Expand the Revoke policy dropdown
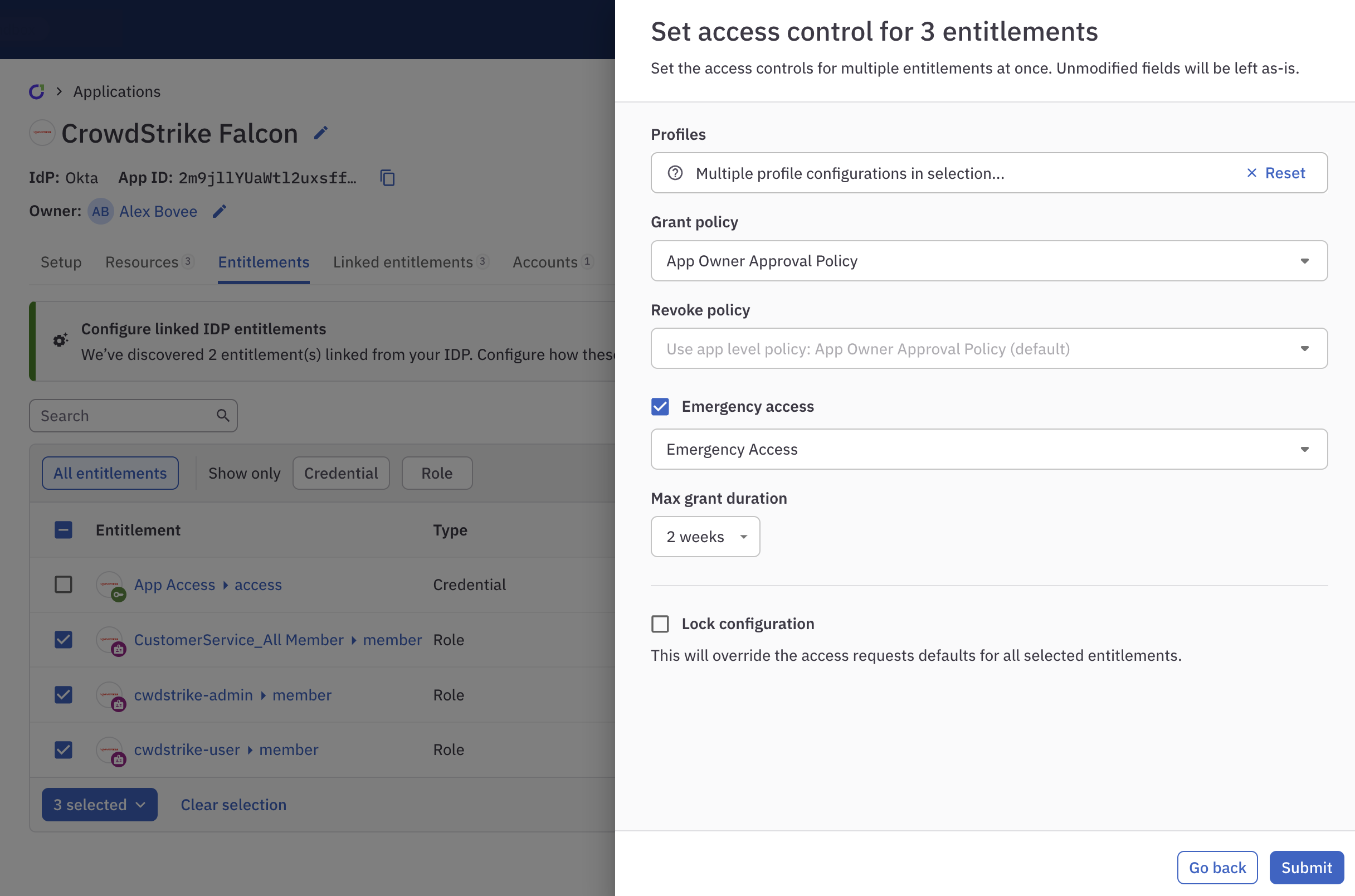 click(989, 348)
